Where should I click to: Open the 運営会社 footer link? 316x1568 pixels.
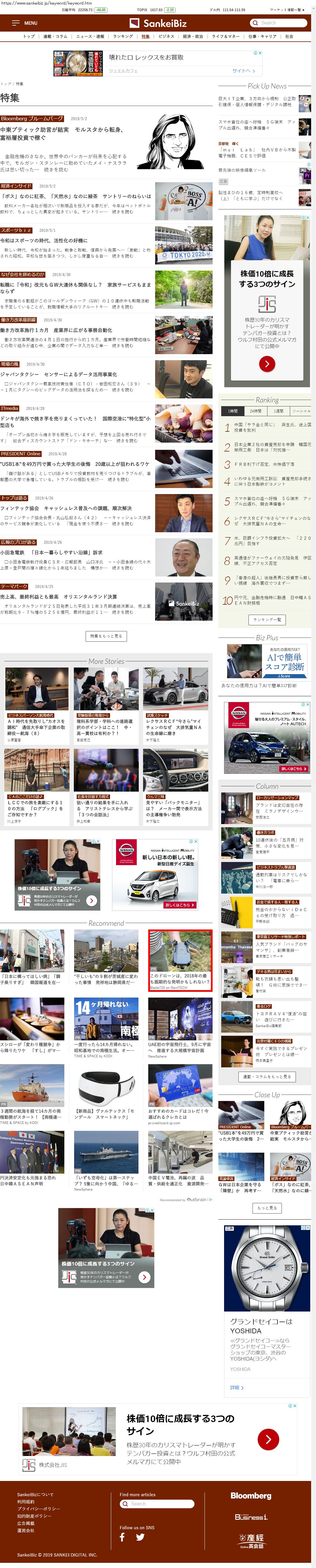coord(26,1530)
